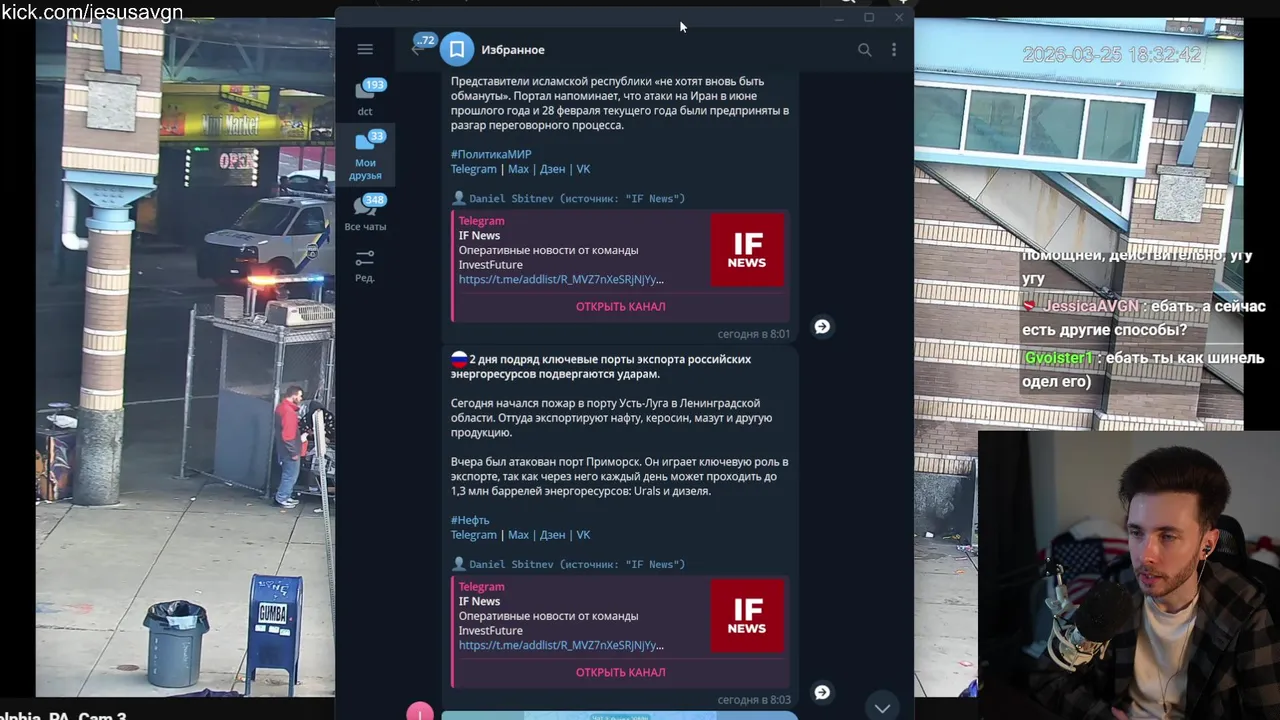Click second ОТКРЫТЬ КАНАЛ button at 8:03
This screenshot has width=1280, height=720.
coord(620,672)
